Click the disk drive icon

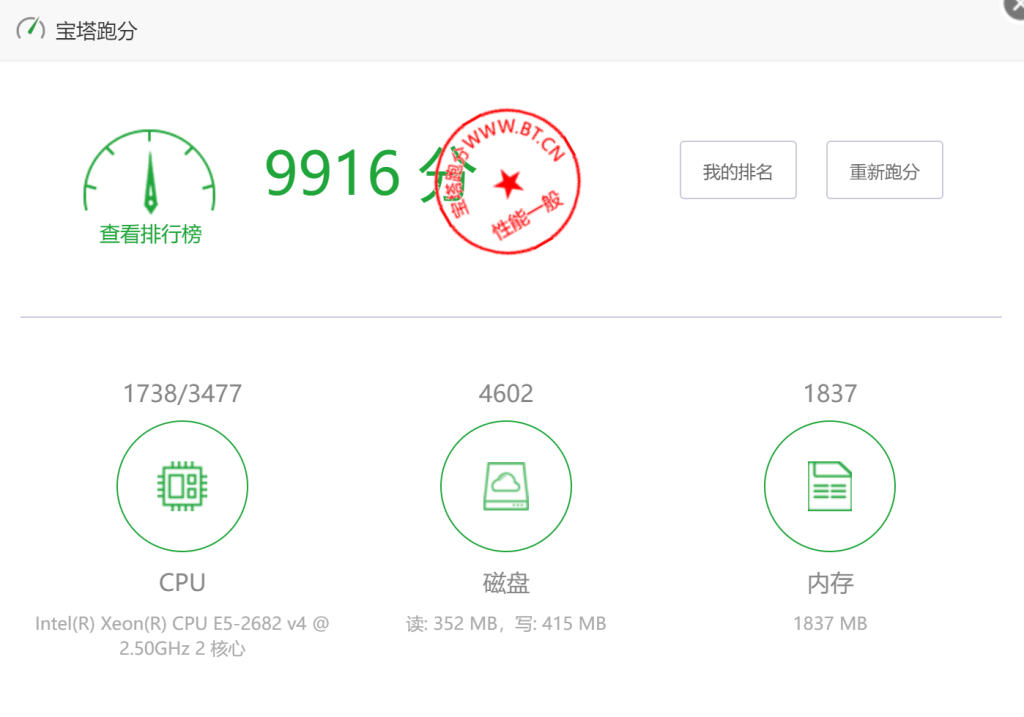(506, 486)
